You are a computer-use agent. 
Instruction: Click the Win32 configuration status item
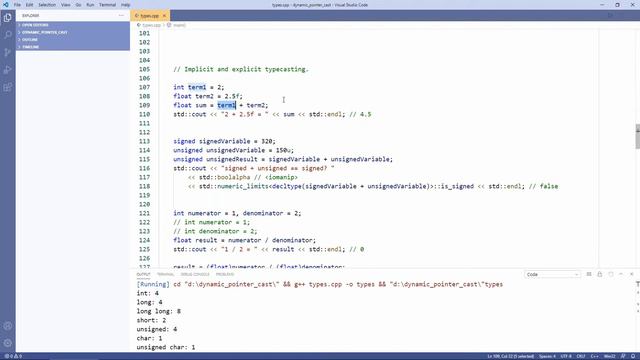[609, 356]
